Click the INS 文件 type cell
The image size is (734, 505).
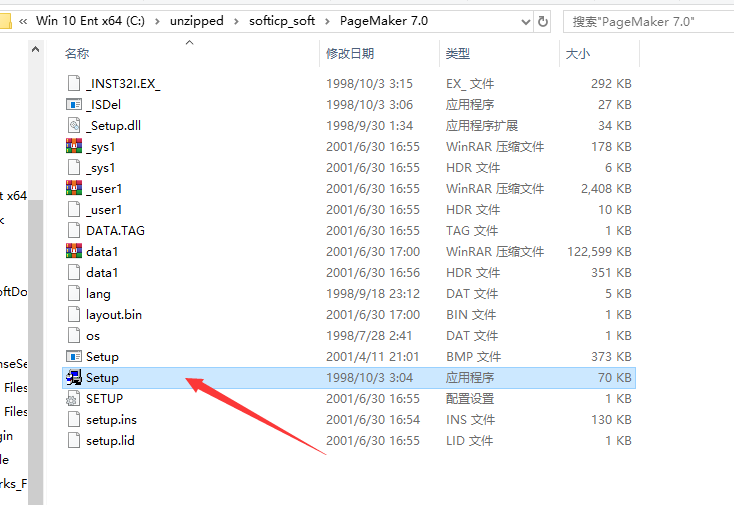470,419
